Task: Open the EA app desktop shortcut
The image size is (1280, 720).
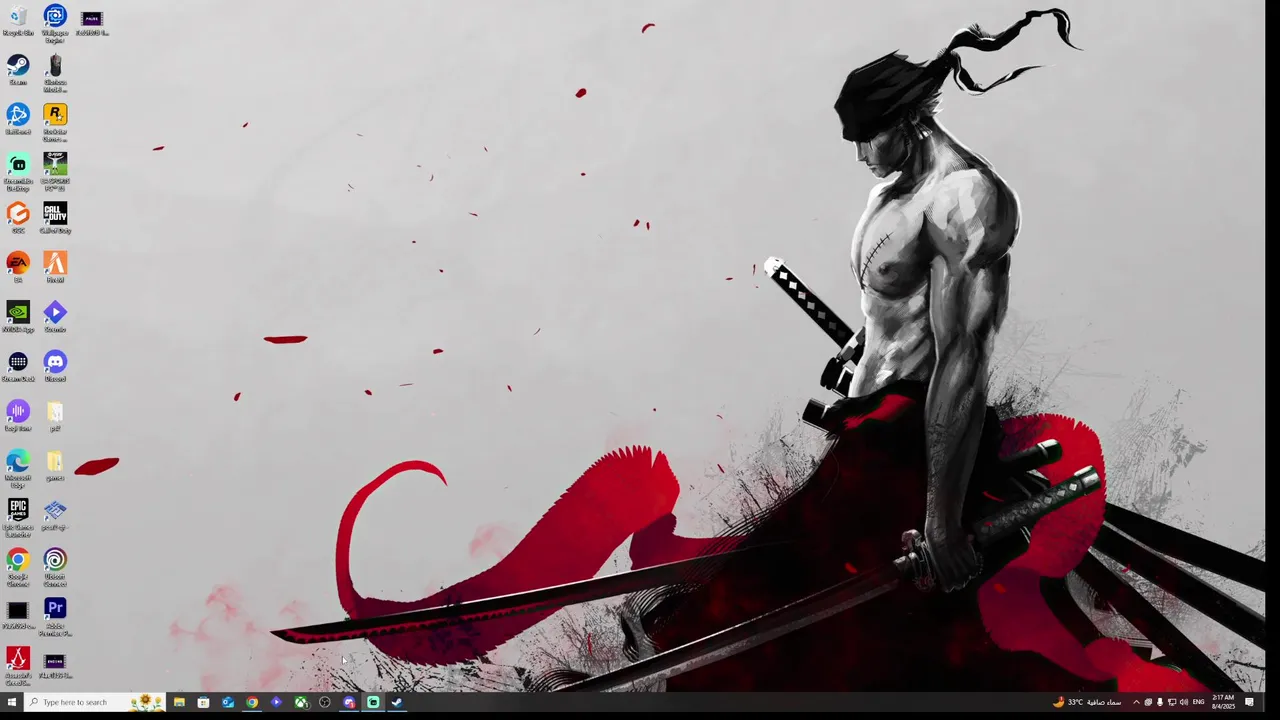Action: 18,267
